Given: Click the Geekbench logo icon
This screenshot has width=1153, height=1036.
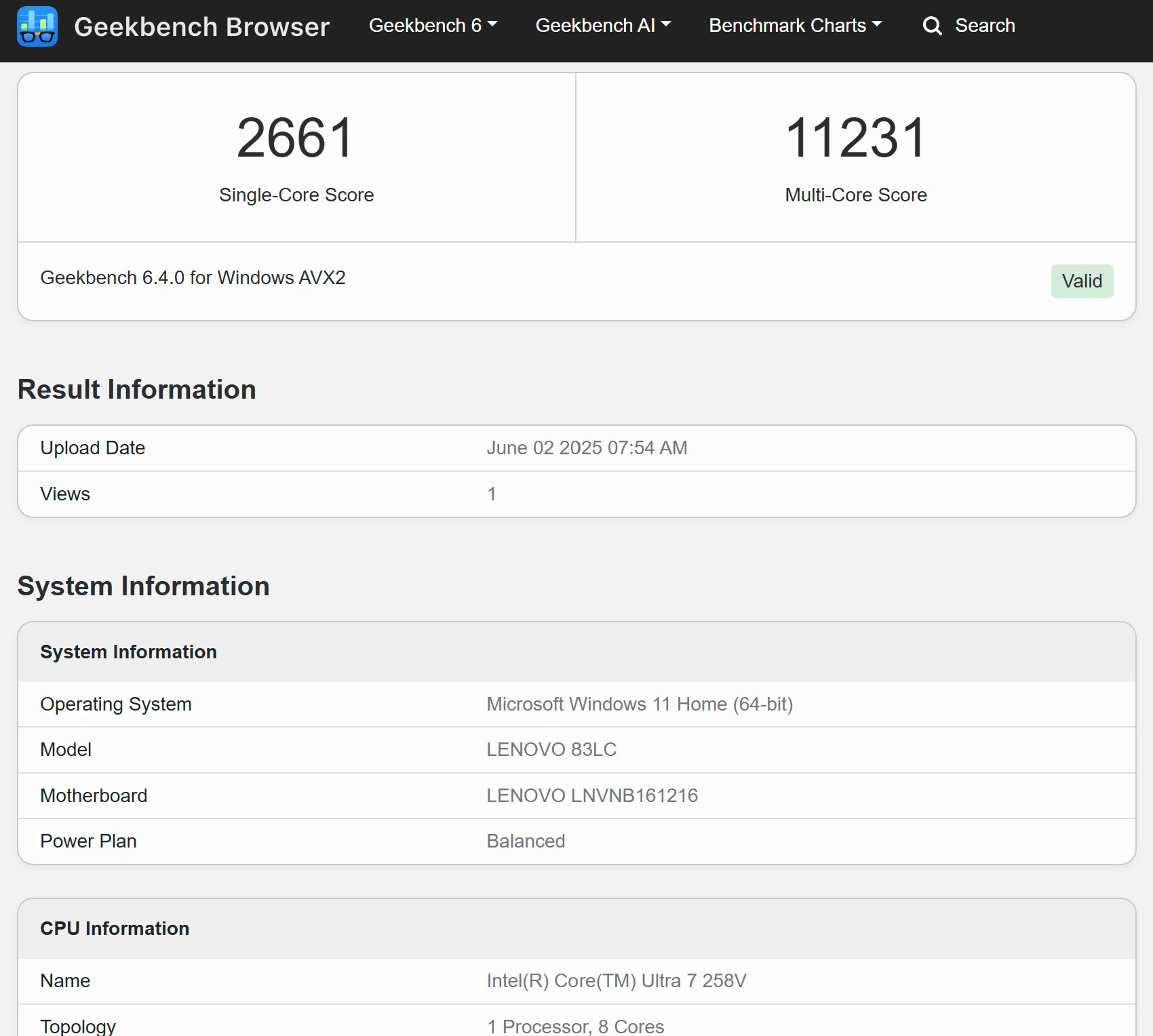Looking at the screenshot, I should (x=37, y=26).
